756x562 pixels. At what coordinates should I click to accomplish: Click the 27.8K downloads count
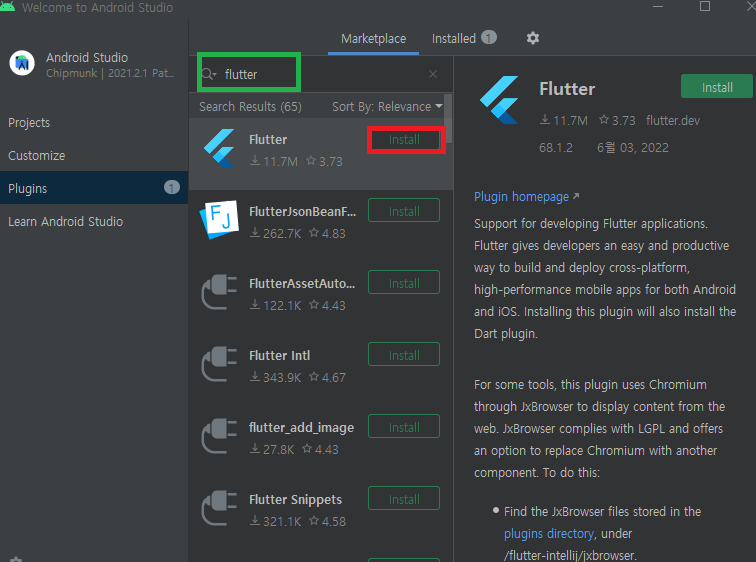[272, 450]
